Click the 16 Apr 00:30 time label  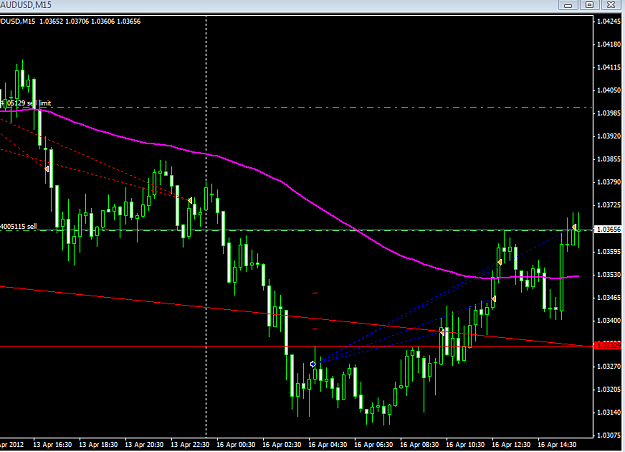point(236,444)
